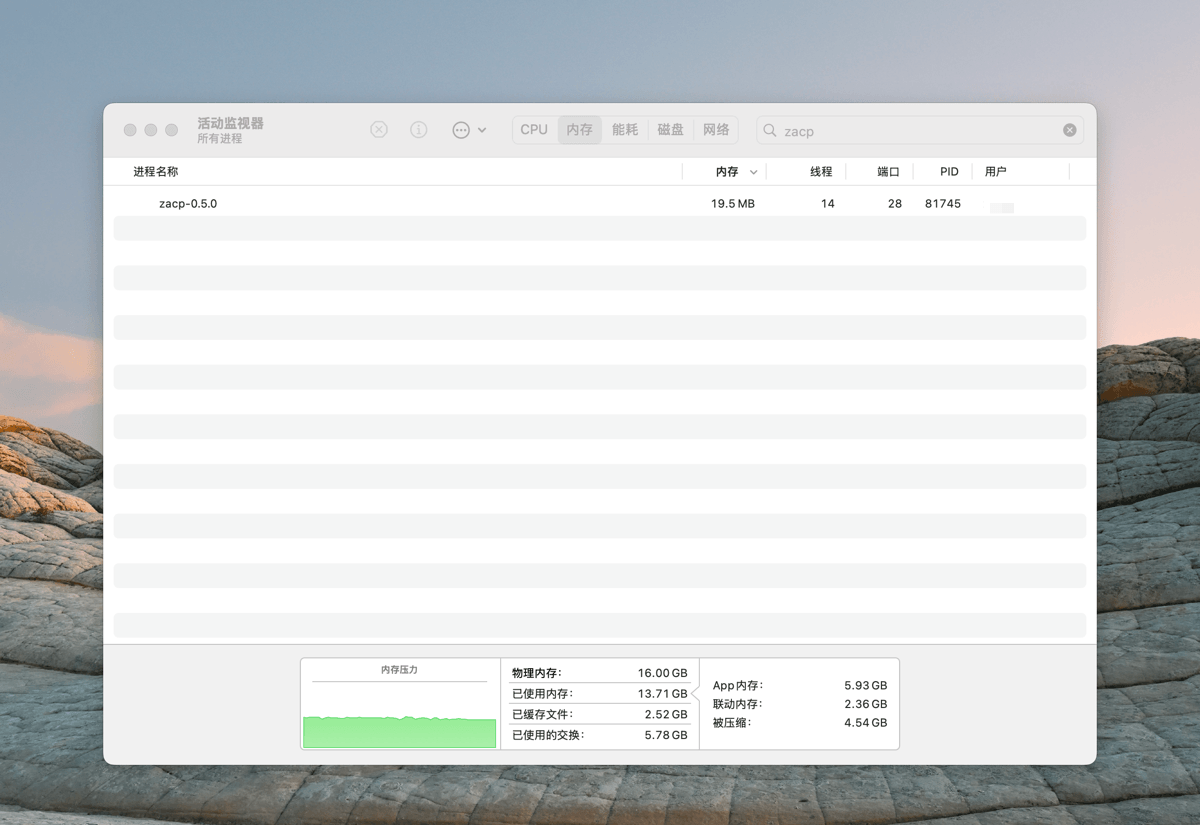Clear the search field with the X button

click(x=1070, y=130)
